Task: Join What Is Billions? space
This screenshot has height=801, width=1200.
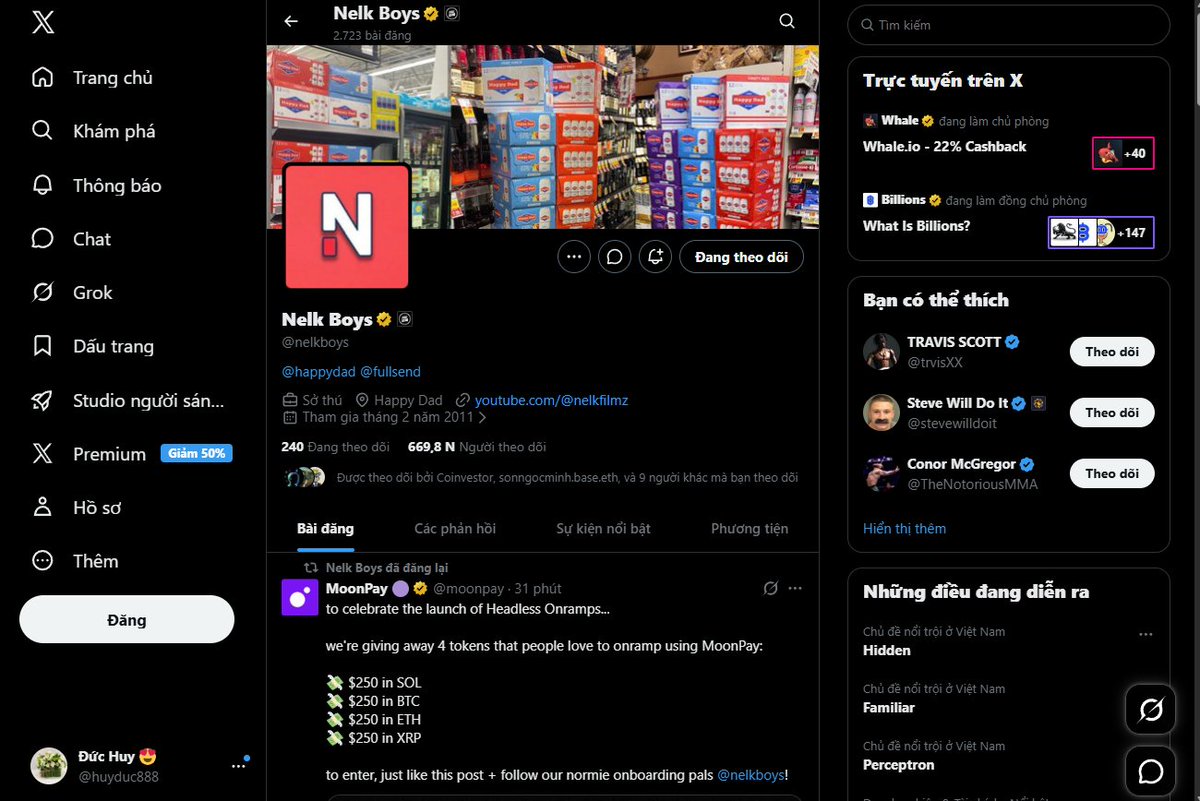Action: [916, 226]
